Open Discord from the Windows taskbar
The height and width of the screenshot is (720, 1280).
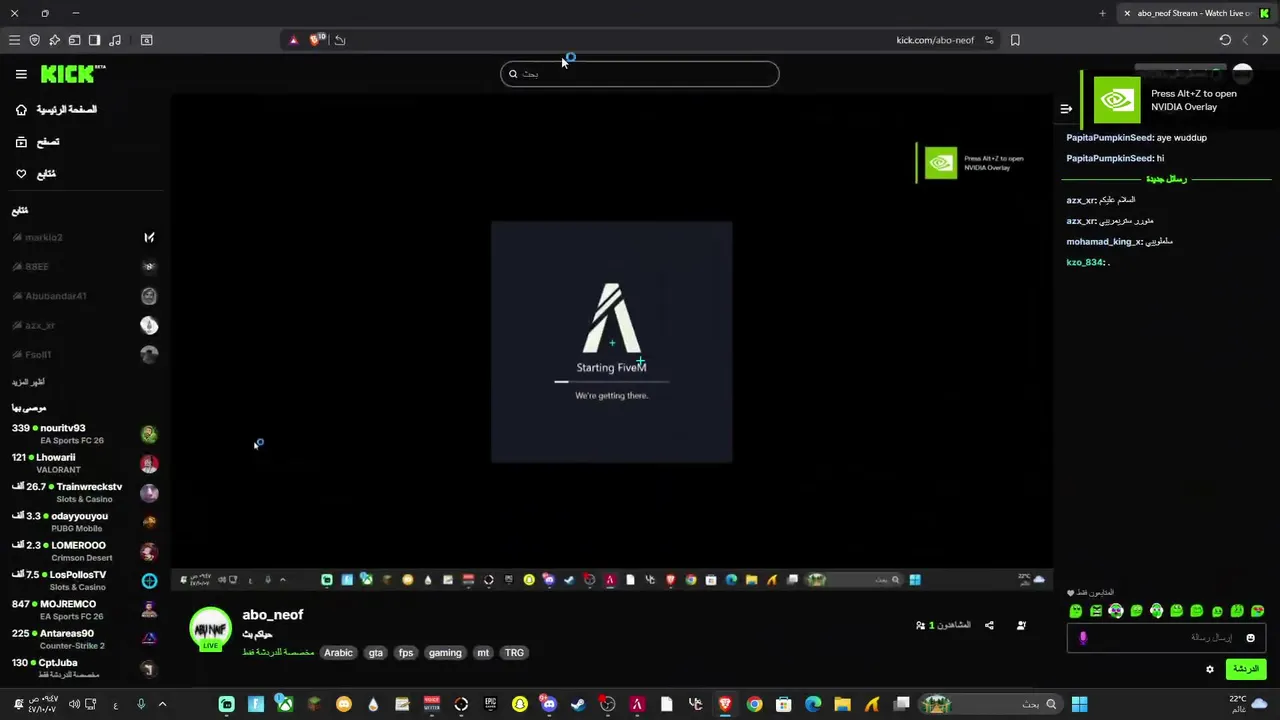[548, 704]
